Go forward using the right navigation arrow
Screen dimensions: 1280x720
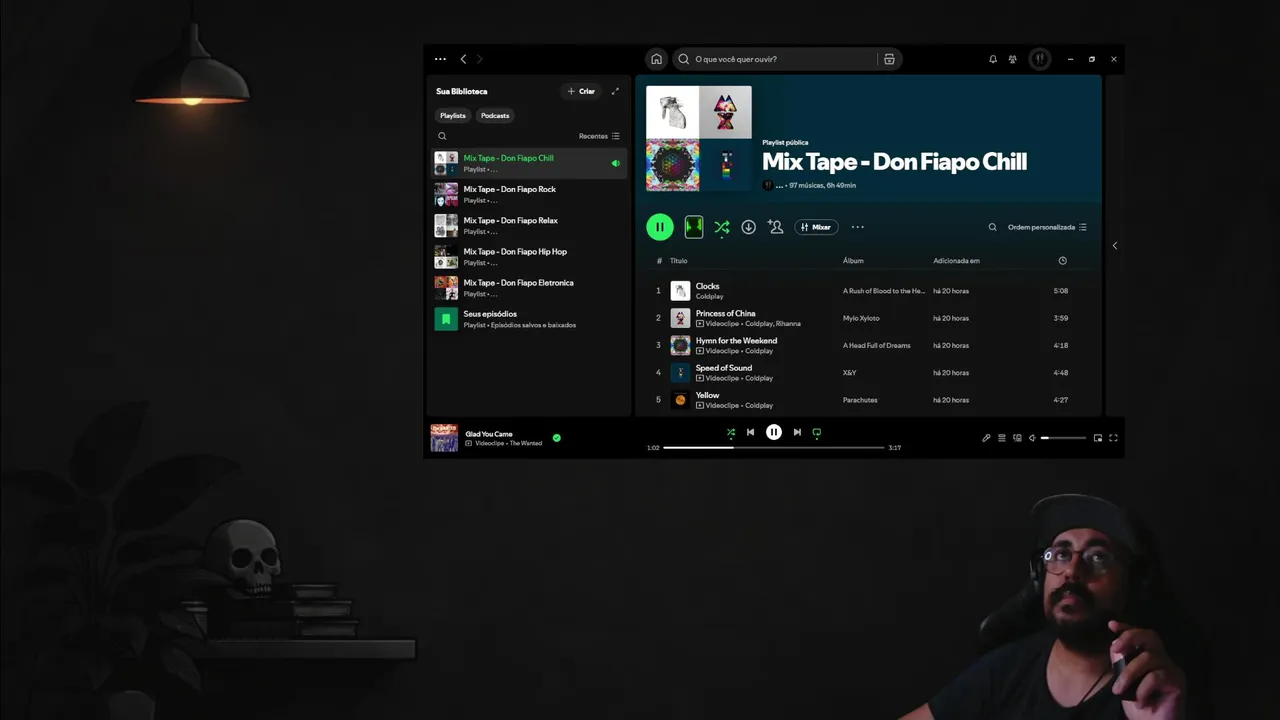479,59
